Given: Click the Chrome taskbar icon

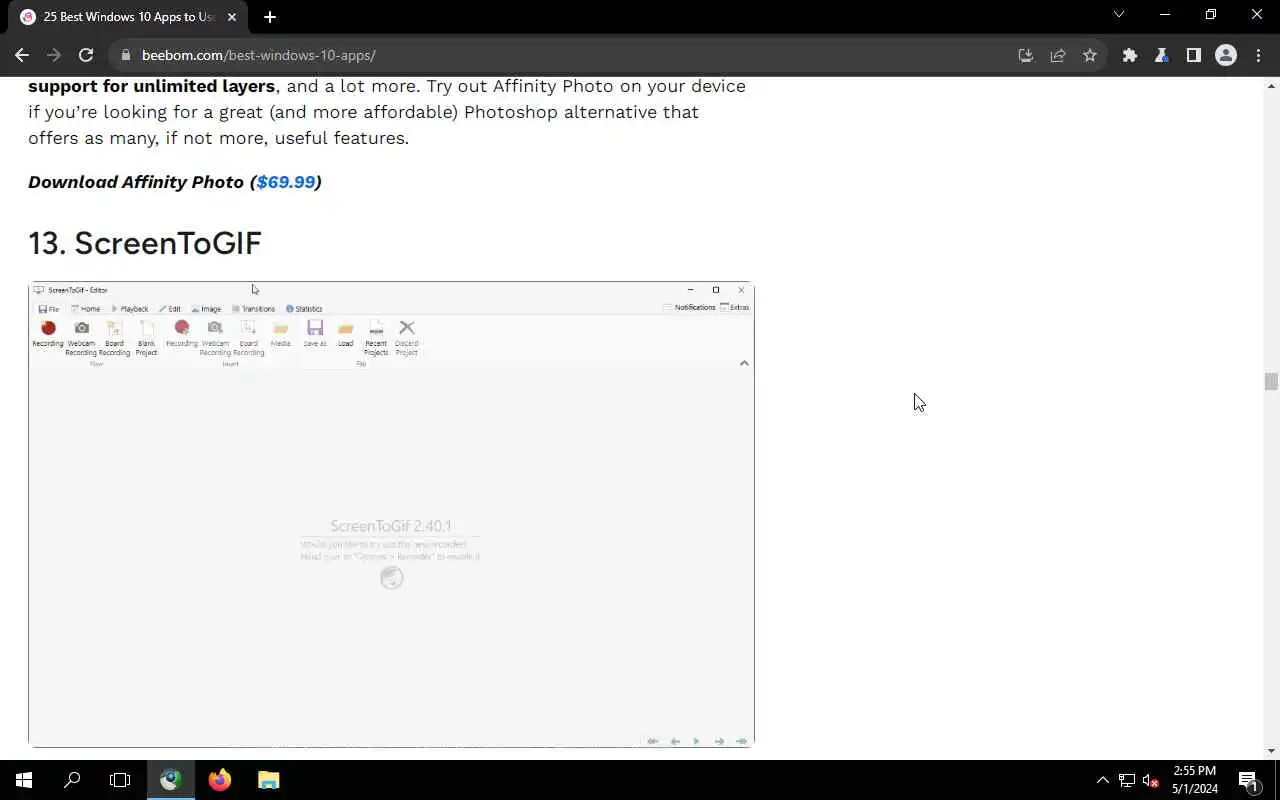Looking at the screenshot, I should [x=170, y=780].
